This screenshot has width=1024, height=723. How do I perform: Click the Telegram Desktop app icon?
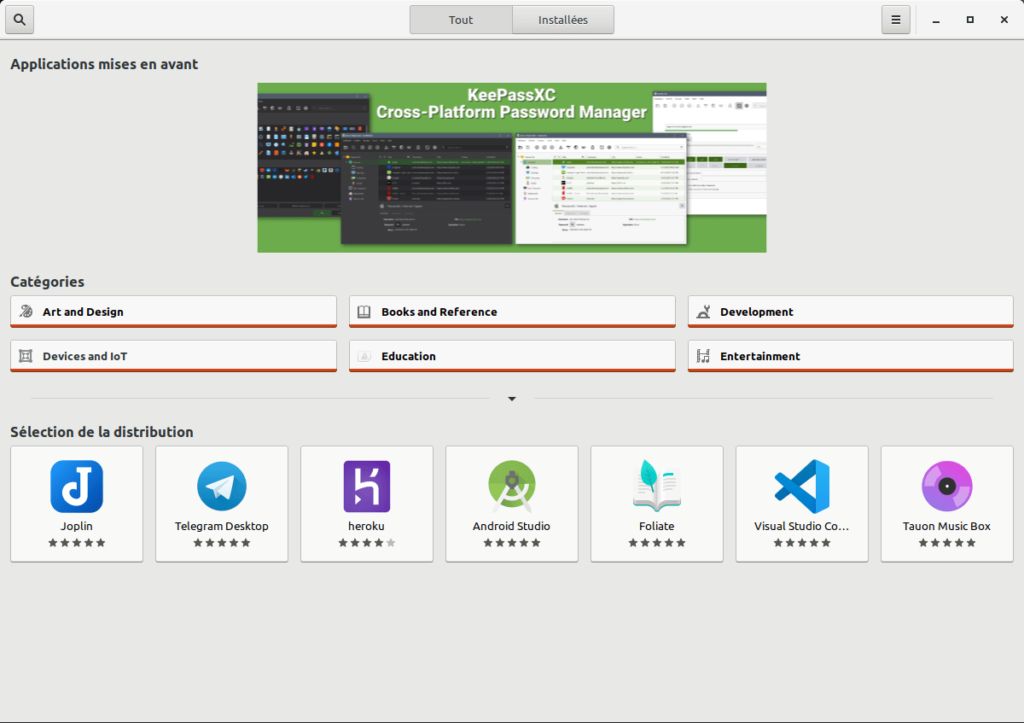click(x=221, y=487)
